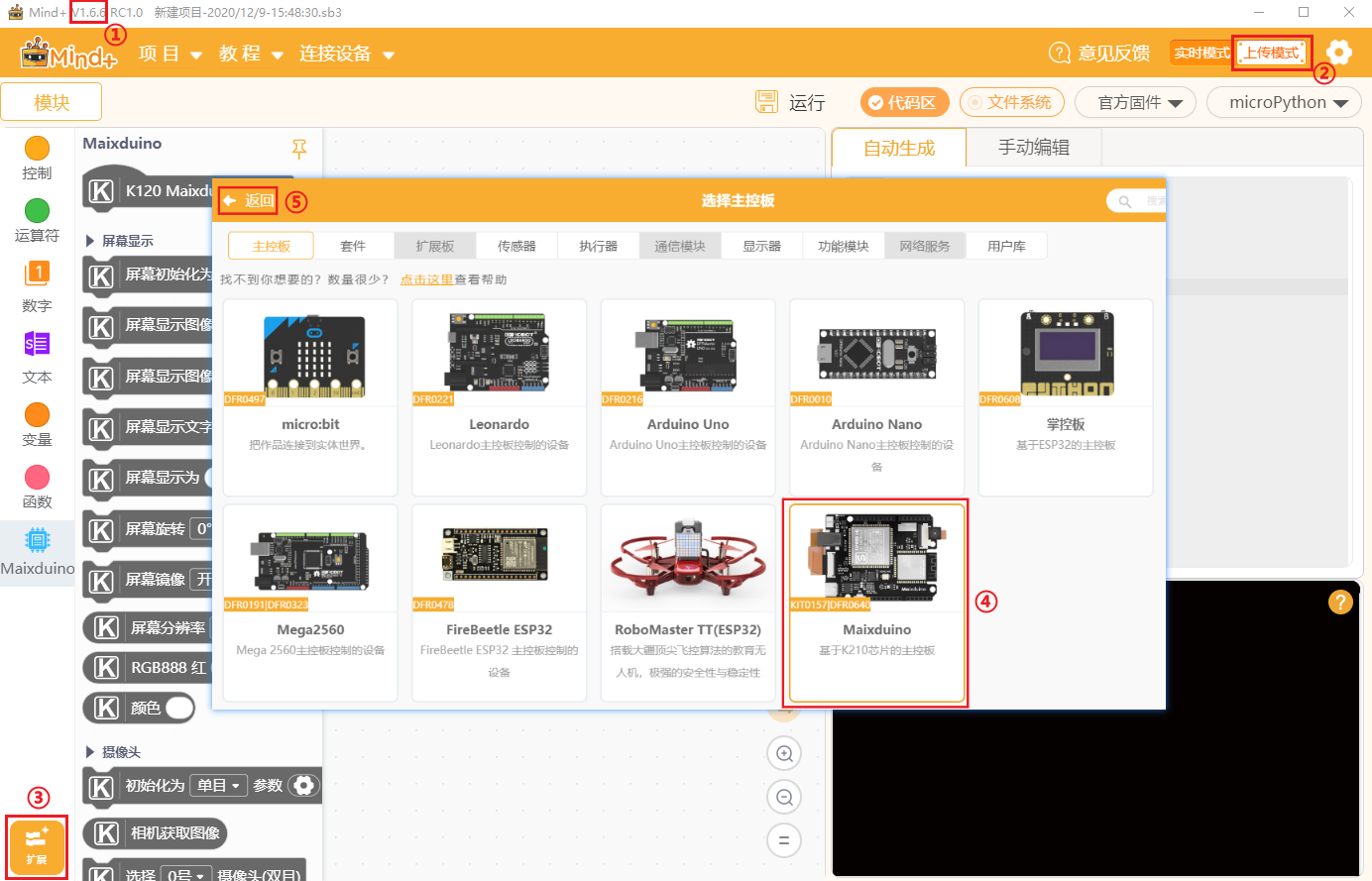Select the Maixduino category chip icon
The height and width of the screenshot is (881, 1372).
point(37,540)
